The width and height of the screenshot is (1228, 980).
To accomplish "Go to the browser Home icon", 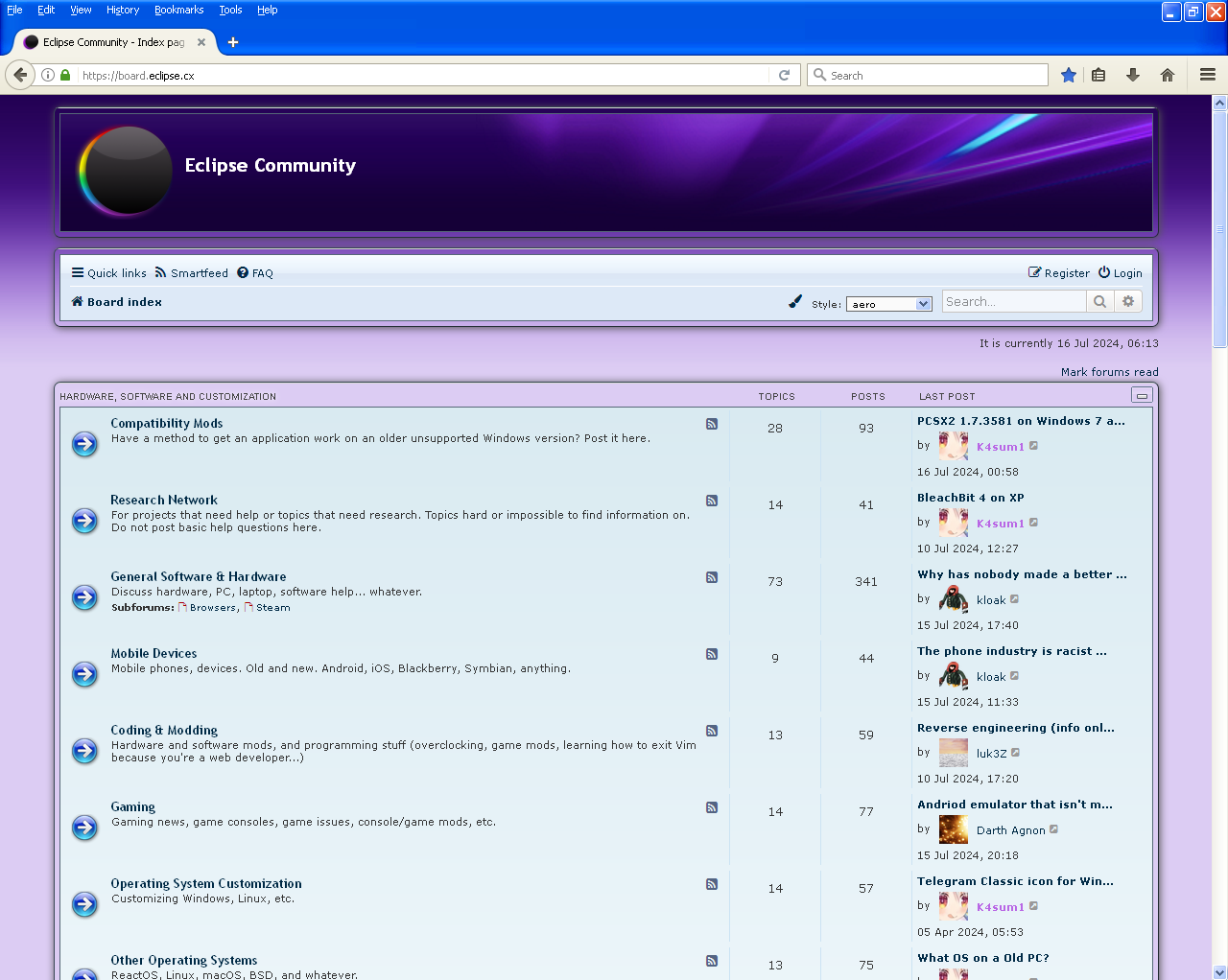I will tap(1168, 75).
